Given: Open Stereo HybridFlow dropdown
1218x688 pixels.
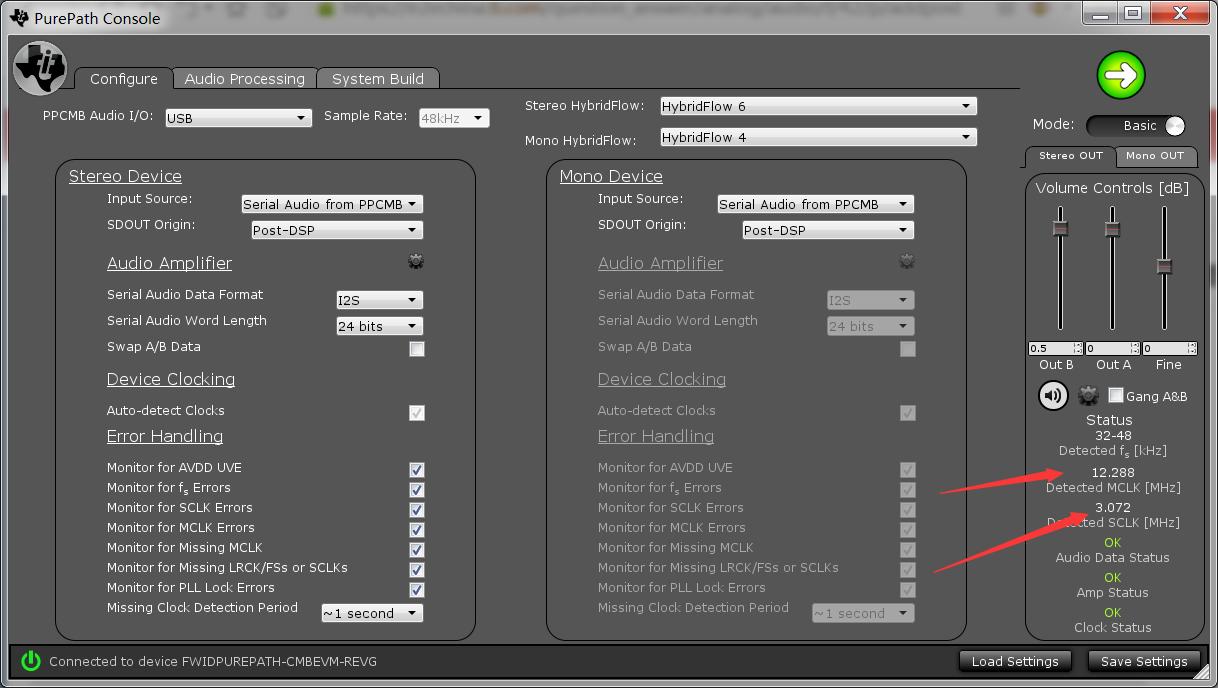Looking at the screenshot, I should click(818, 106).
